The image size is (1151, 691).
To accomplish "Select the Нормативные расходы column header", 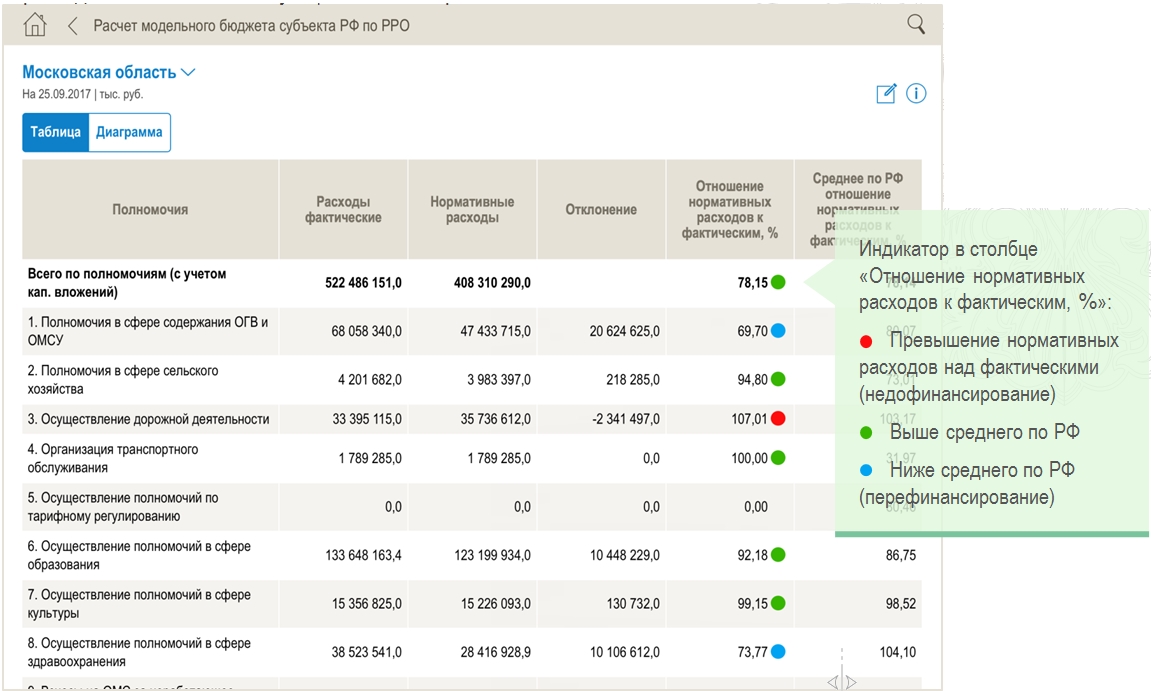I will coord(472,209).
